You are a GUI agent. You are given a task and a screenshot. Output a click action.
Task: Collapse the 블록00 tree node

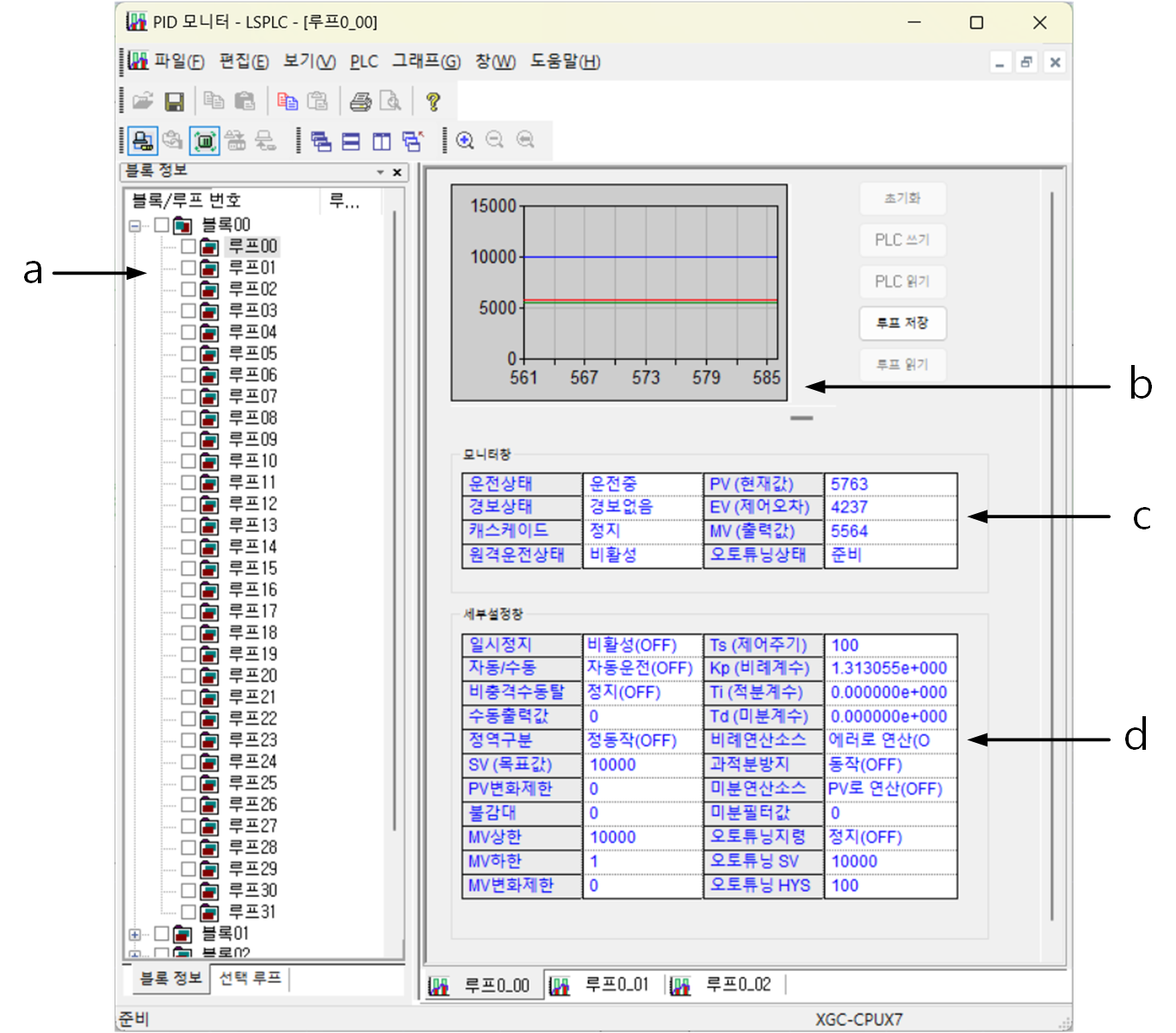tap(135, 226)
